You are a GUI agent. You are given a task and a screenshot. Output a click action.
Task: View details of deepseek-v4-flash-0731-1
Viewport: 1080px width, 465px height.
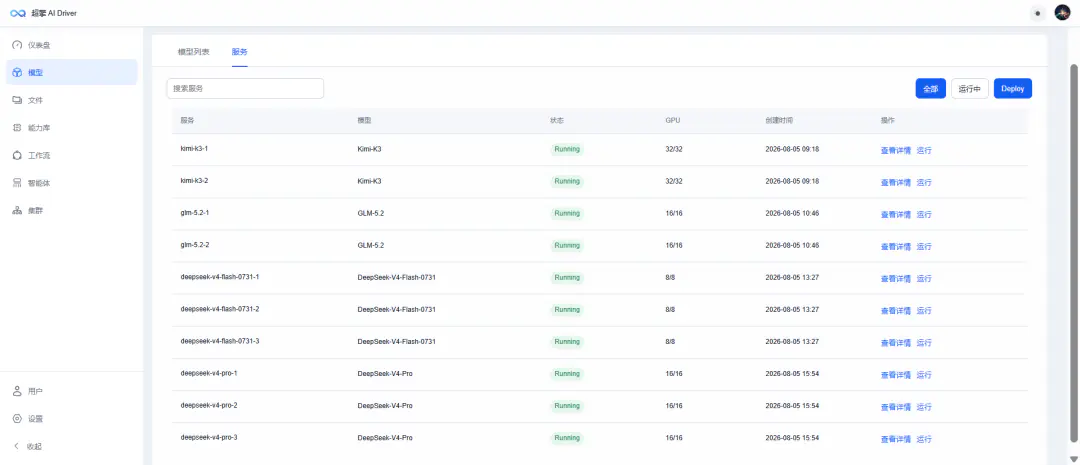895,278
